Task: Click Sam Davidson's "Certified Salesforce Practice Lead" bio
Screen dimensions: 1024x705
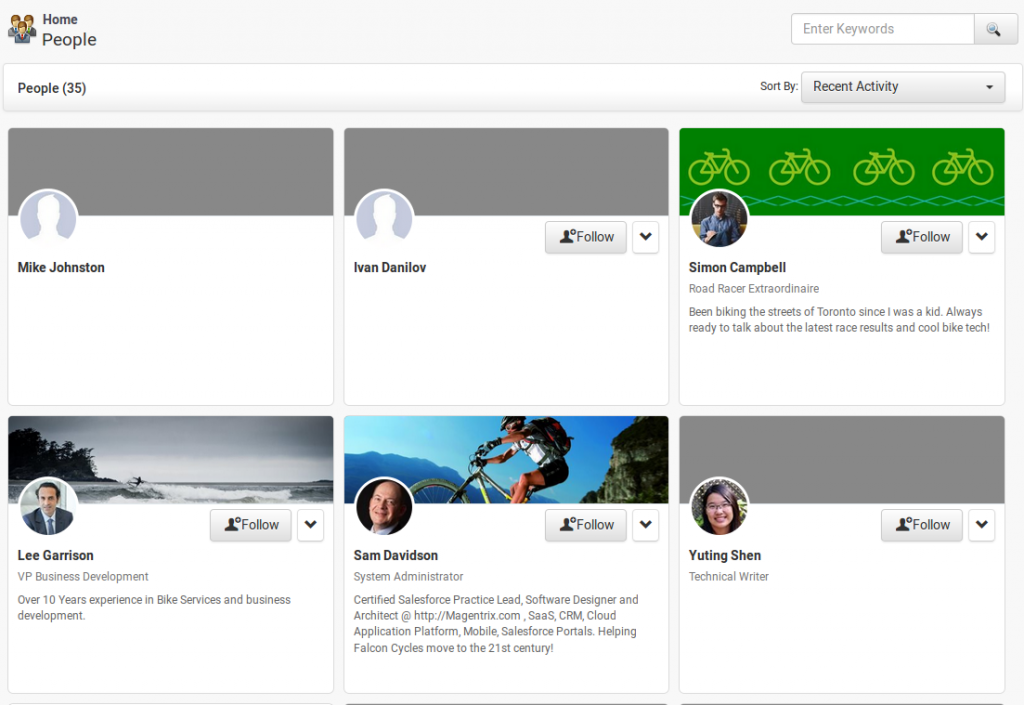Action: coord(496,623)
